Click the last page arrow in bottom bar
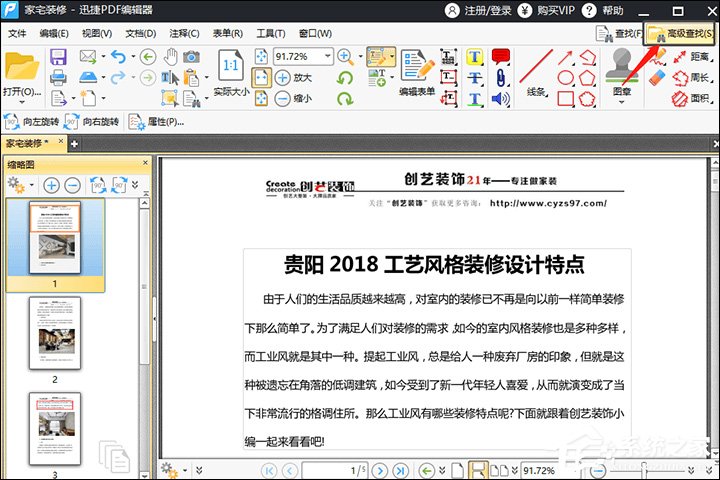720x480 pixels. pyautogui.click(x=400, y=470)
